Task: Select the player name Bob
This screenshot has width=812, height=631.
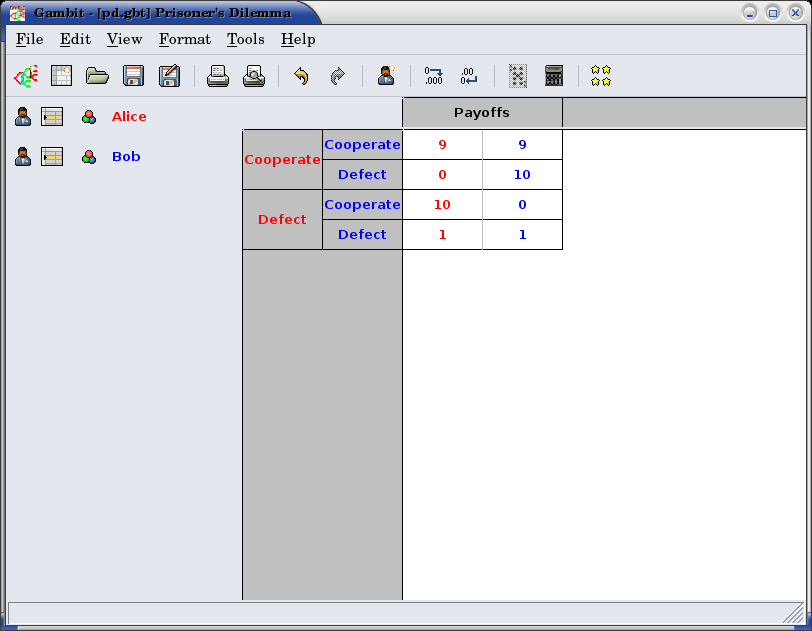Action: [126, 157]
